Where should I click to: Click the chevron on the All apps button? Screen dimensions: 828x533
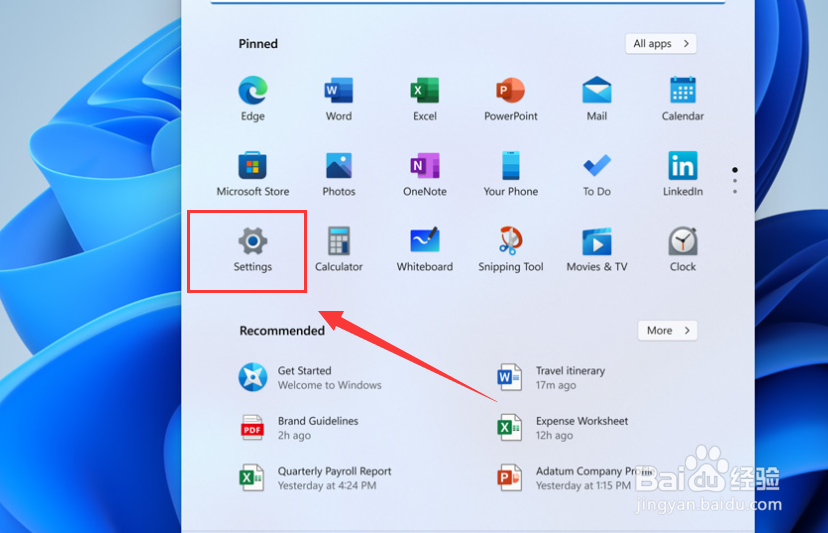pyautogui.click(x=686, y=44)
